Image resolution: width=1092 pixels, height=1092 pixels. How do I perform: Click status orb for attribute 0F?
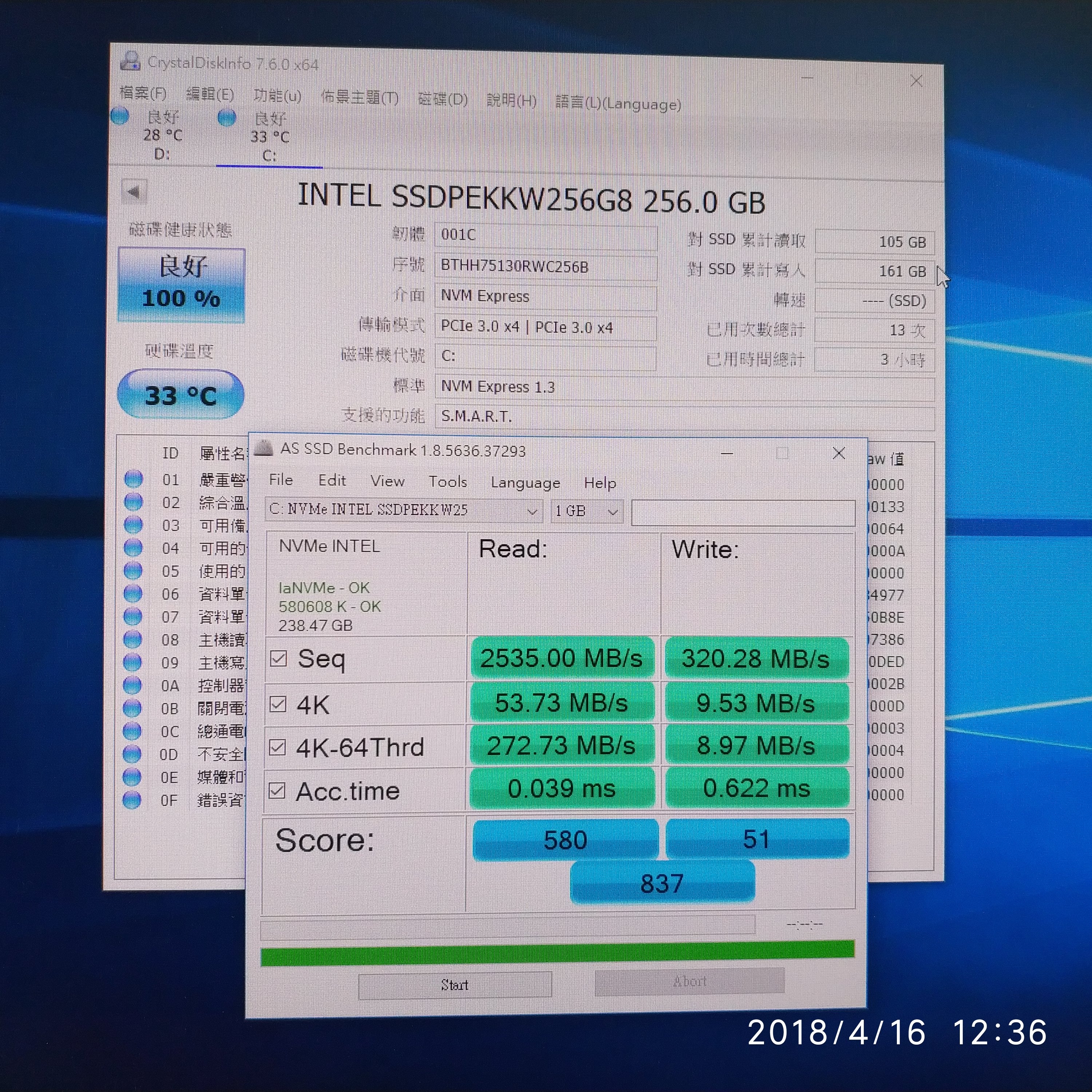coord(132,800)
